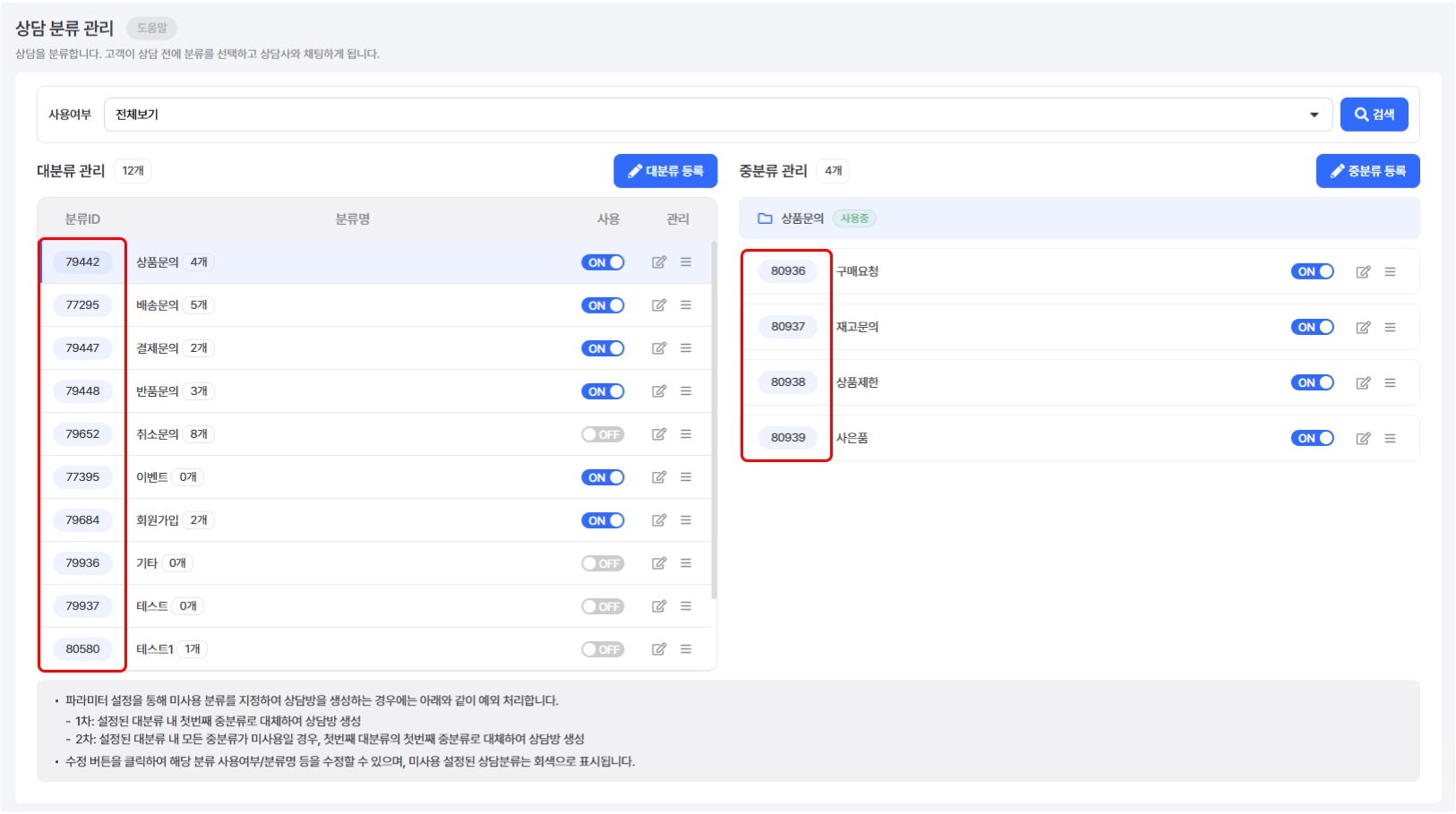Click the reorder handle for 배송문의 row

point(686,305)
